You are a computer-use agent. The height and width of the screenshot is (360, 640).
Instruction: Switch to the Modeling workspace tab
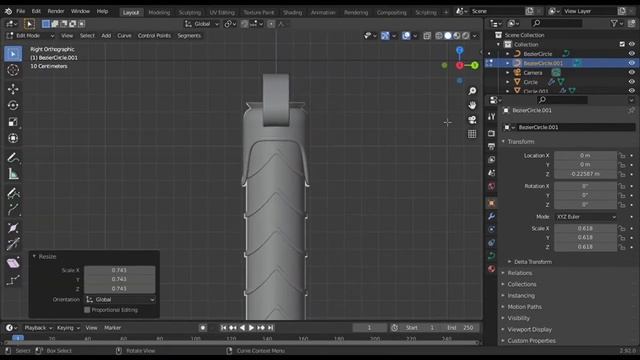coord(159,12)
